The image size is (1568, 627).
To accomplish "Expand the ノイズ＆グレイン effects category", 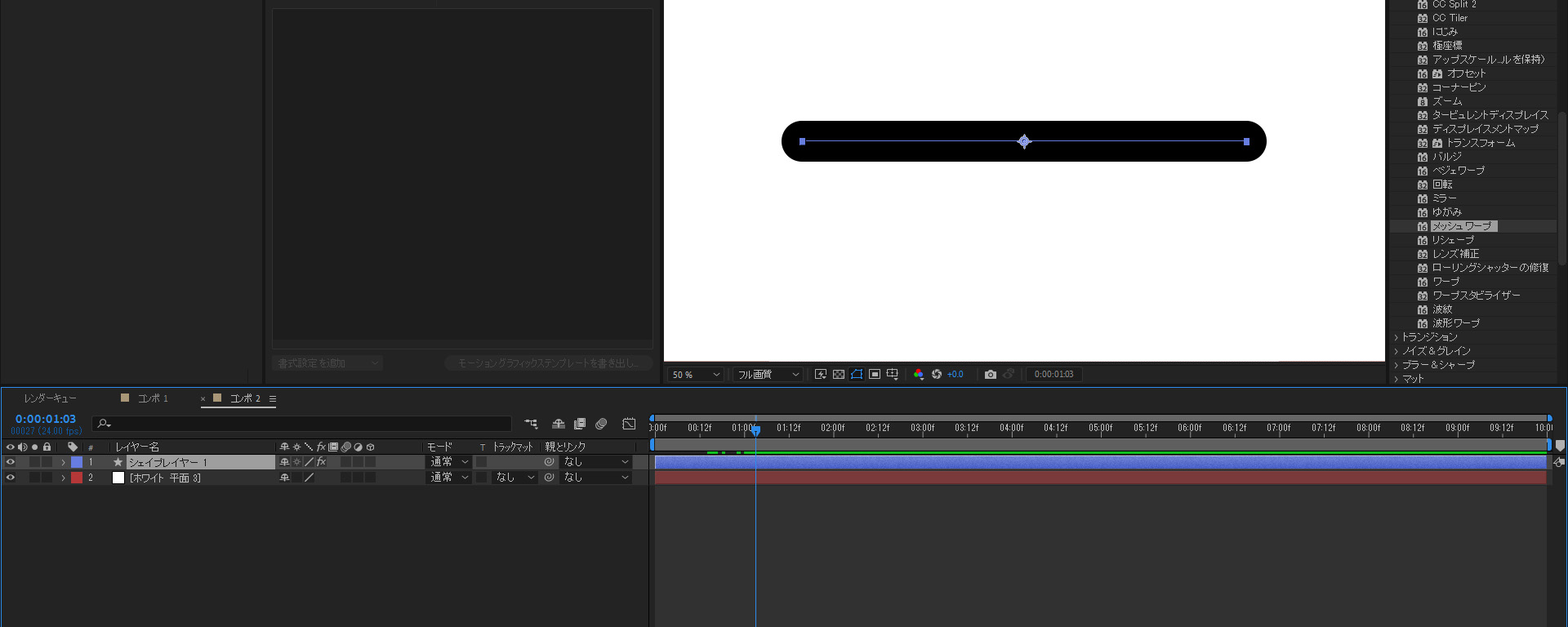I will coord(1396,351).
